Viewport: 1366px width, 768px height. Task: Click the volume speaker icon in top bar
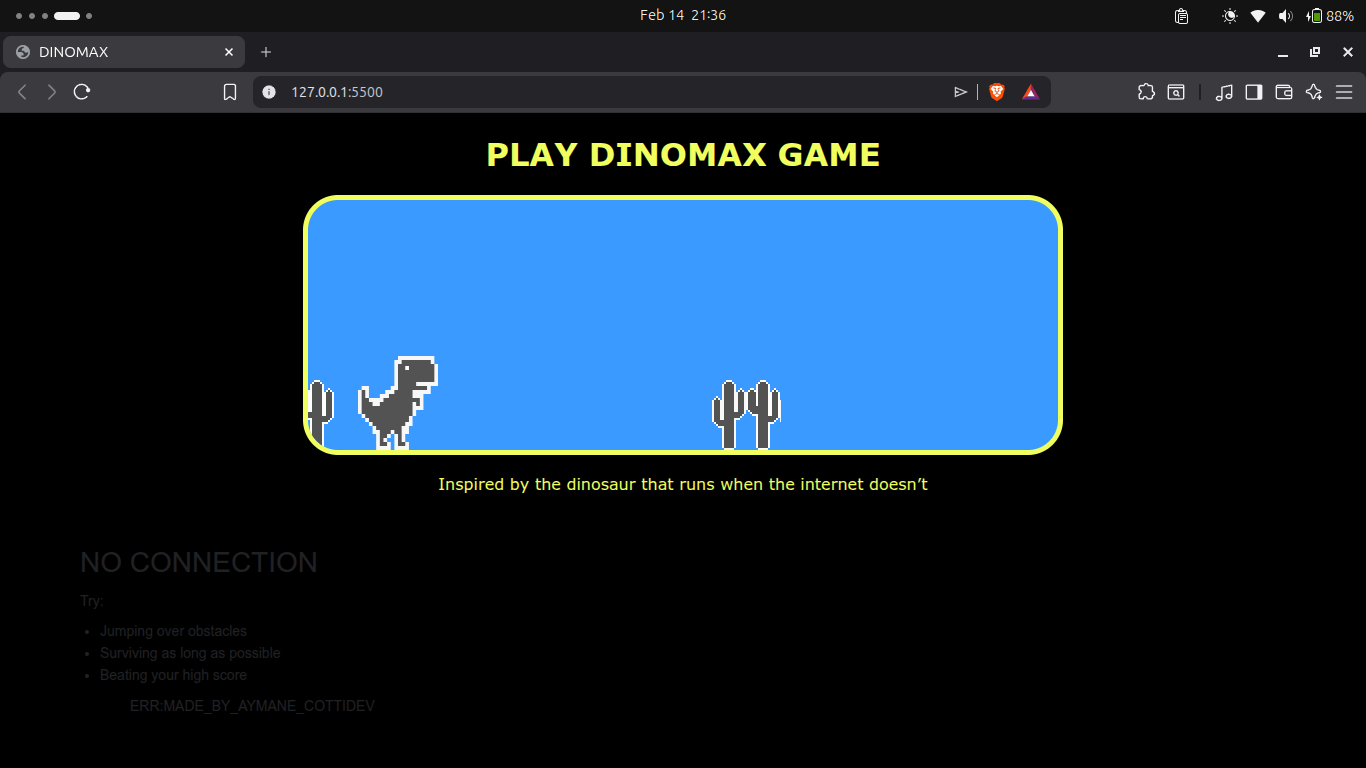click(x=1285, y=16)
